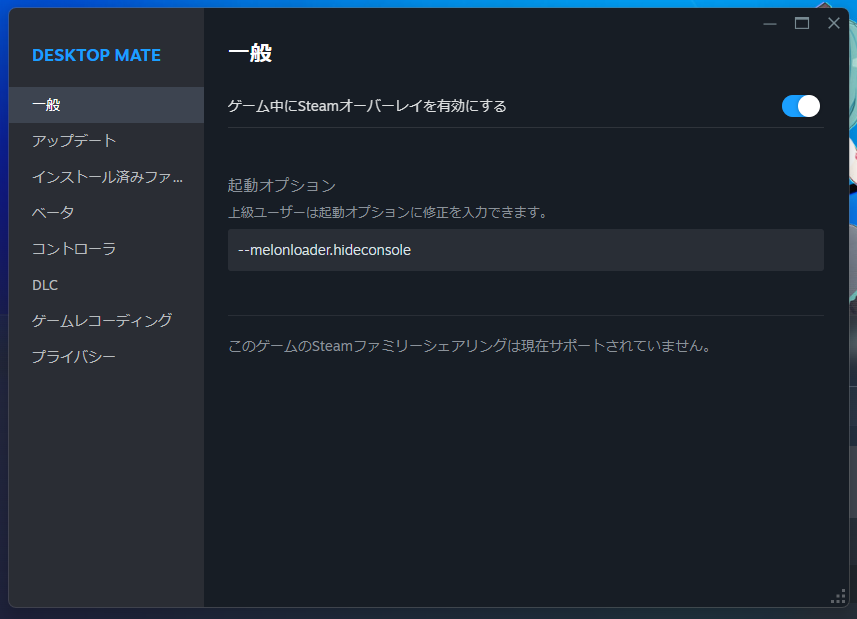The image size is (857, 619).
Task: Click the DESKTOP MATE title text
Action: click(96, 55)
